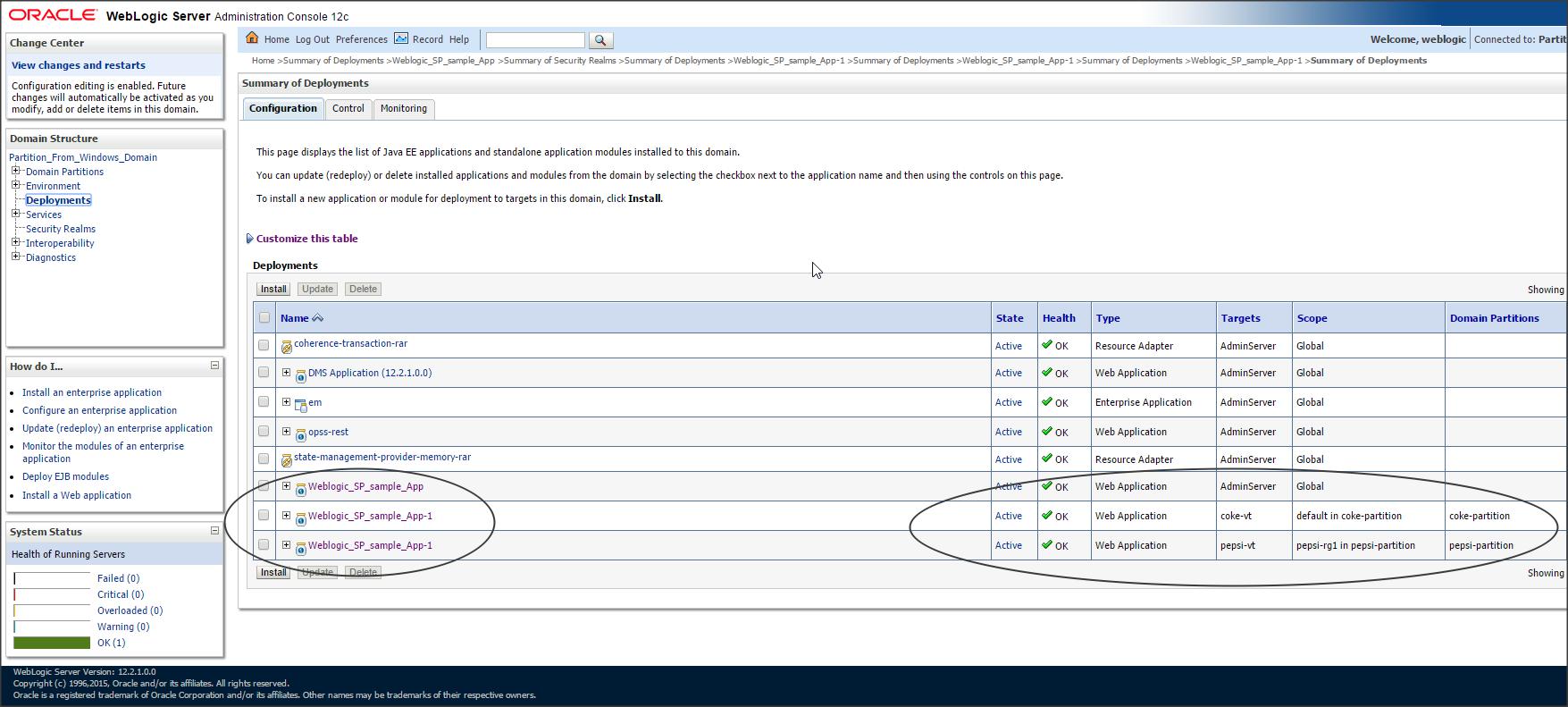1568x707 pixels.
Task: Expand Customize this table section
Action: tap(249, 239)
